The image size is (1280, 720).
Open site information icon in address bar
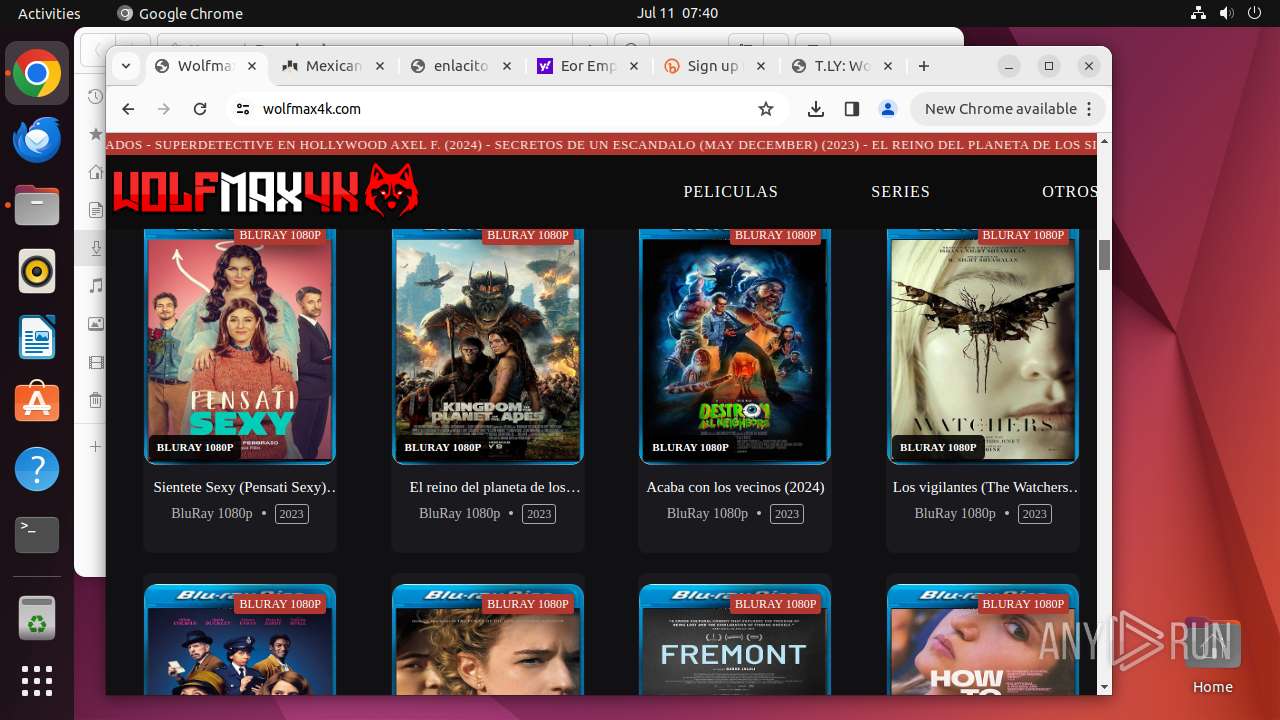pyautogui.click(x=242, y=109)
